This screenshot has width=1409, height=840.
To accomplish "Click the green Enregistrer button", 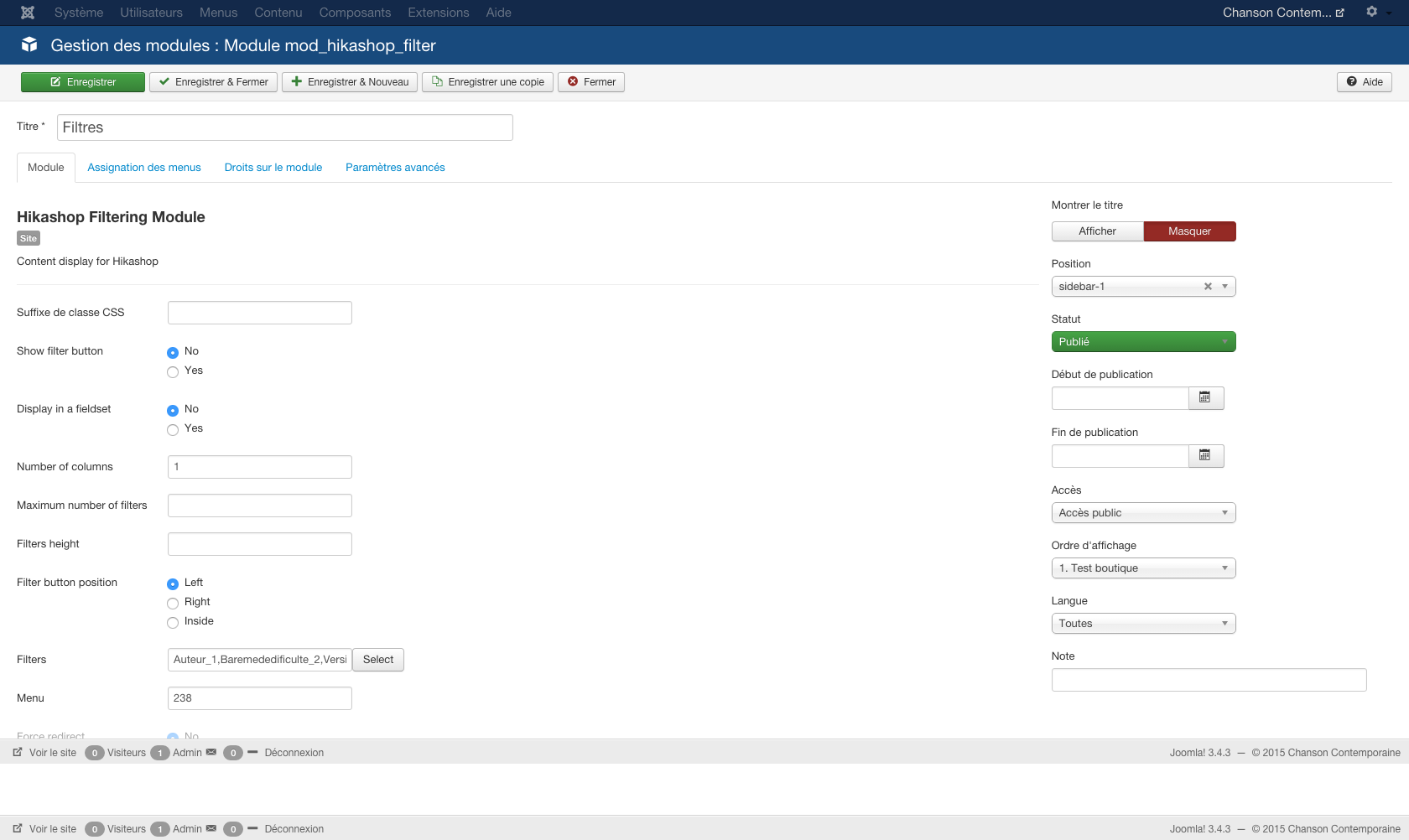I will coord(83,82).
